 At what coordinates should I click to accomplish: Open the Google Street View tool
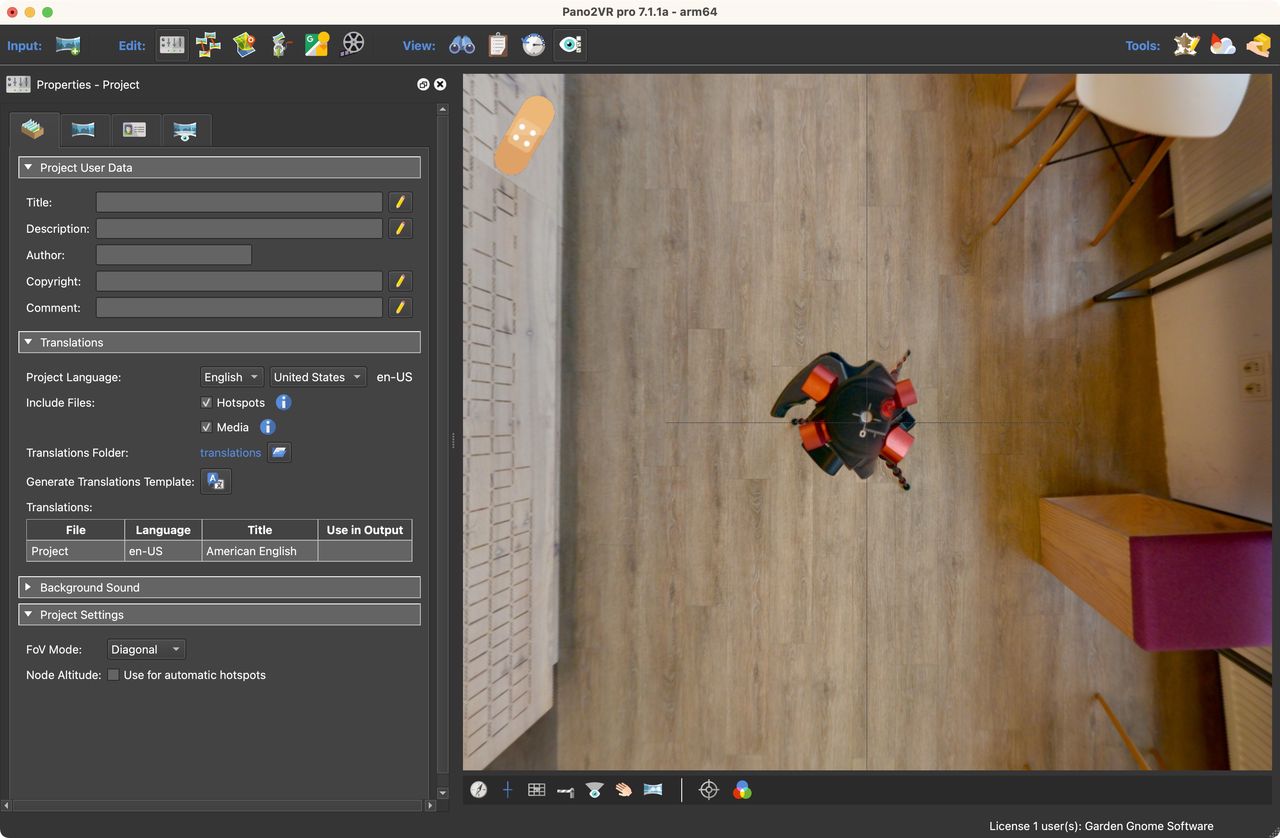tap(317, 45)
